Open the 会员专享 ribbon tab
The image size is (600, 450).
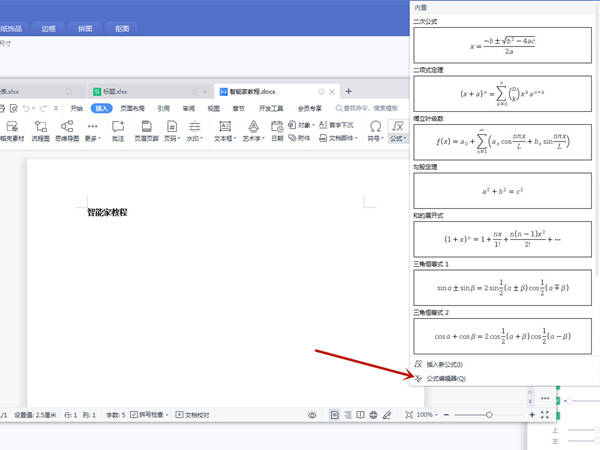click(x=310, y=108)
